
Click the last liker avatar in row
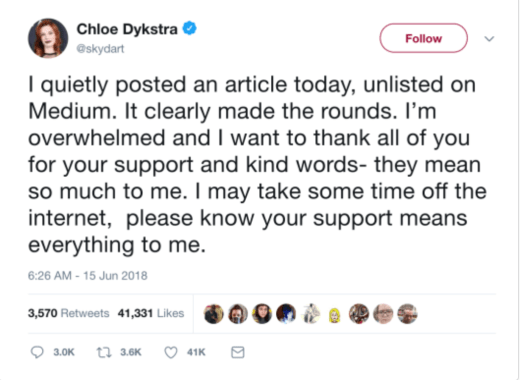pyautogui.click(x=407, y=314)
